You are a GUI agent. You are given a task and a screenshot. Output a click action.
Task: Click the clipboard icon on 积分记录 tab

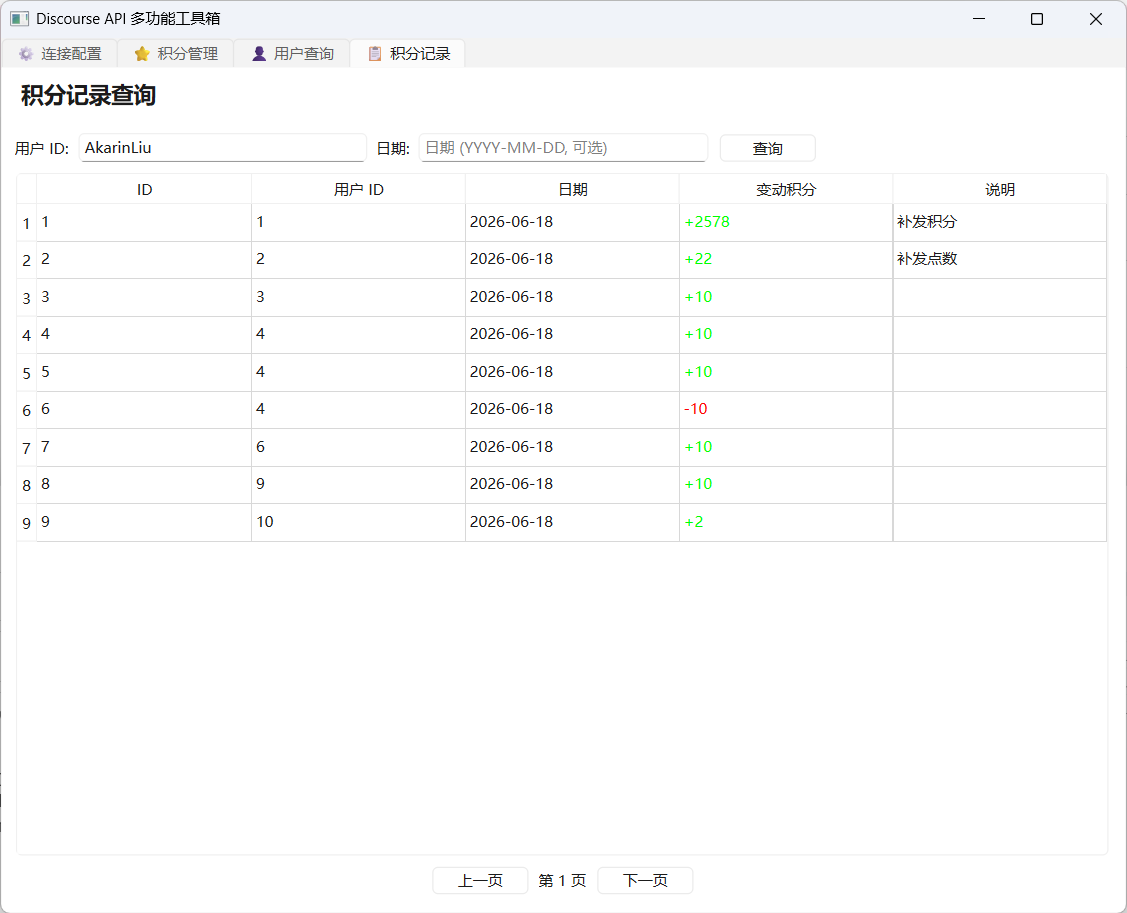pyautogui.click(x=375, y=54)
